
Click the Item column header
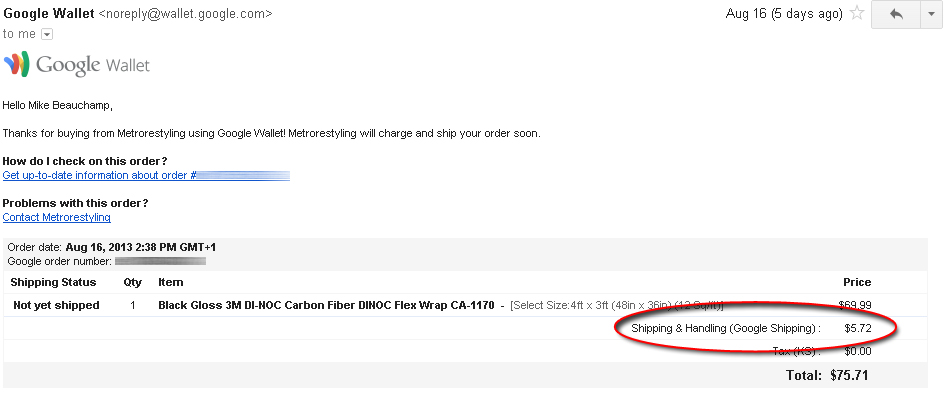(x=170, y=282)
